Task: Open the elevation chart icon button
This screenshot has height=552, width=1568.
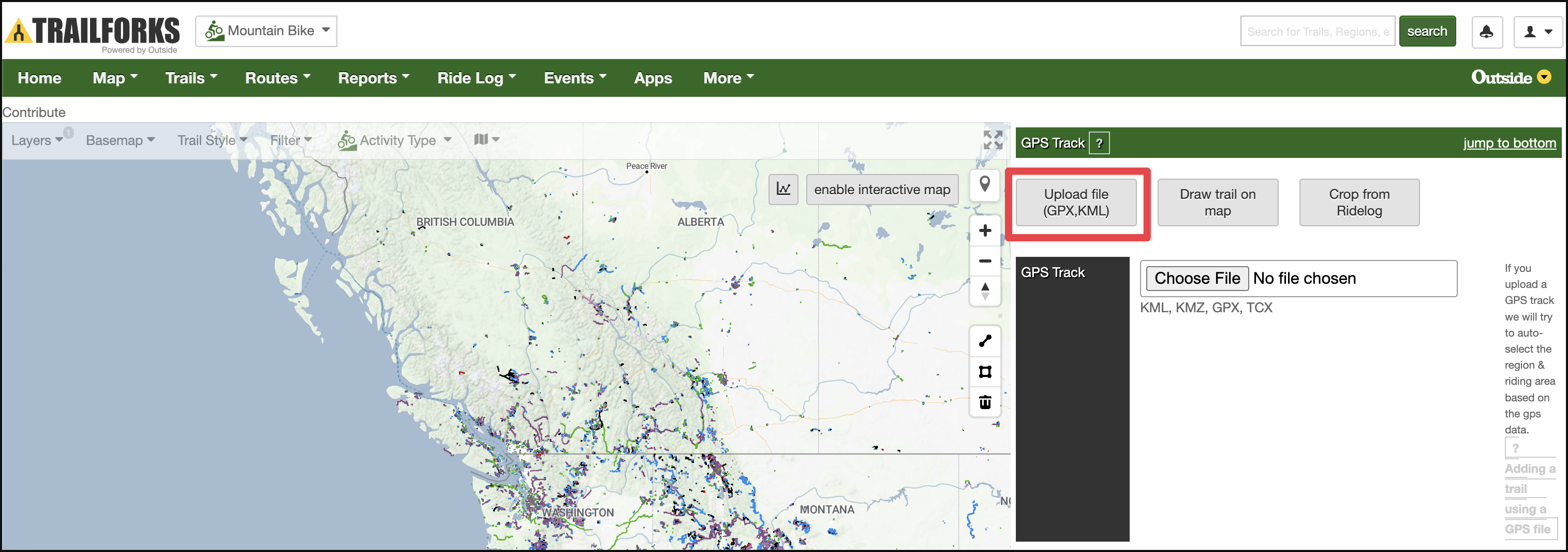Action: coord(783,190)
